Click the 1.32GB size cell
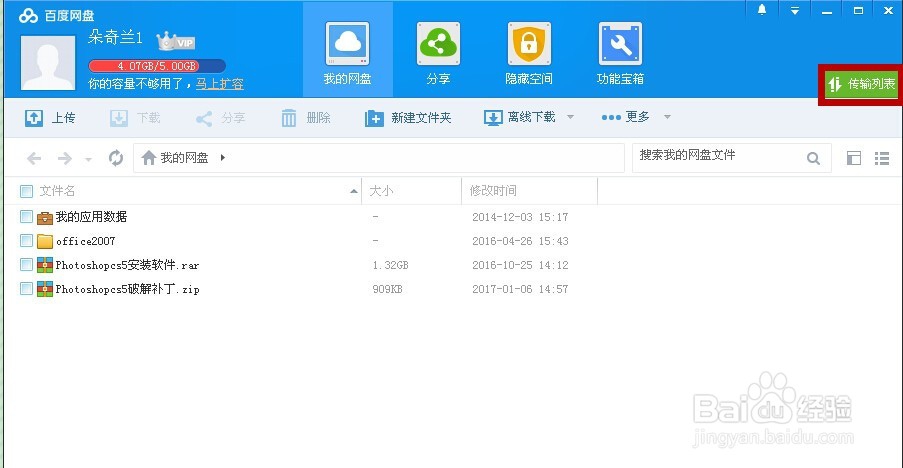 [390, 265]
